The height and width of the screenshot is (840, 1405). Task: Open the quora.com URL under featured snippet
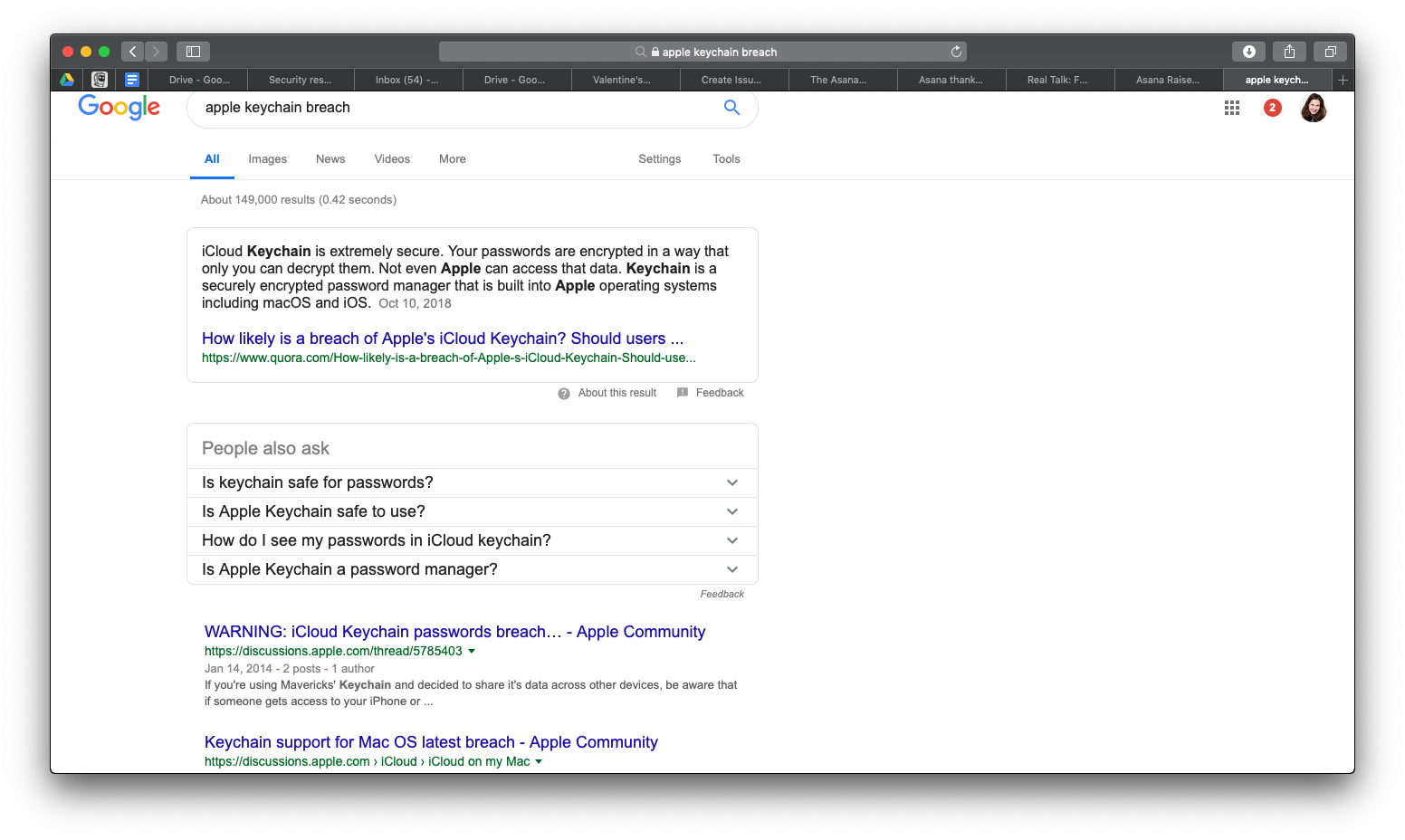449,358
